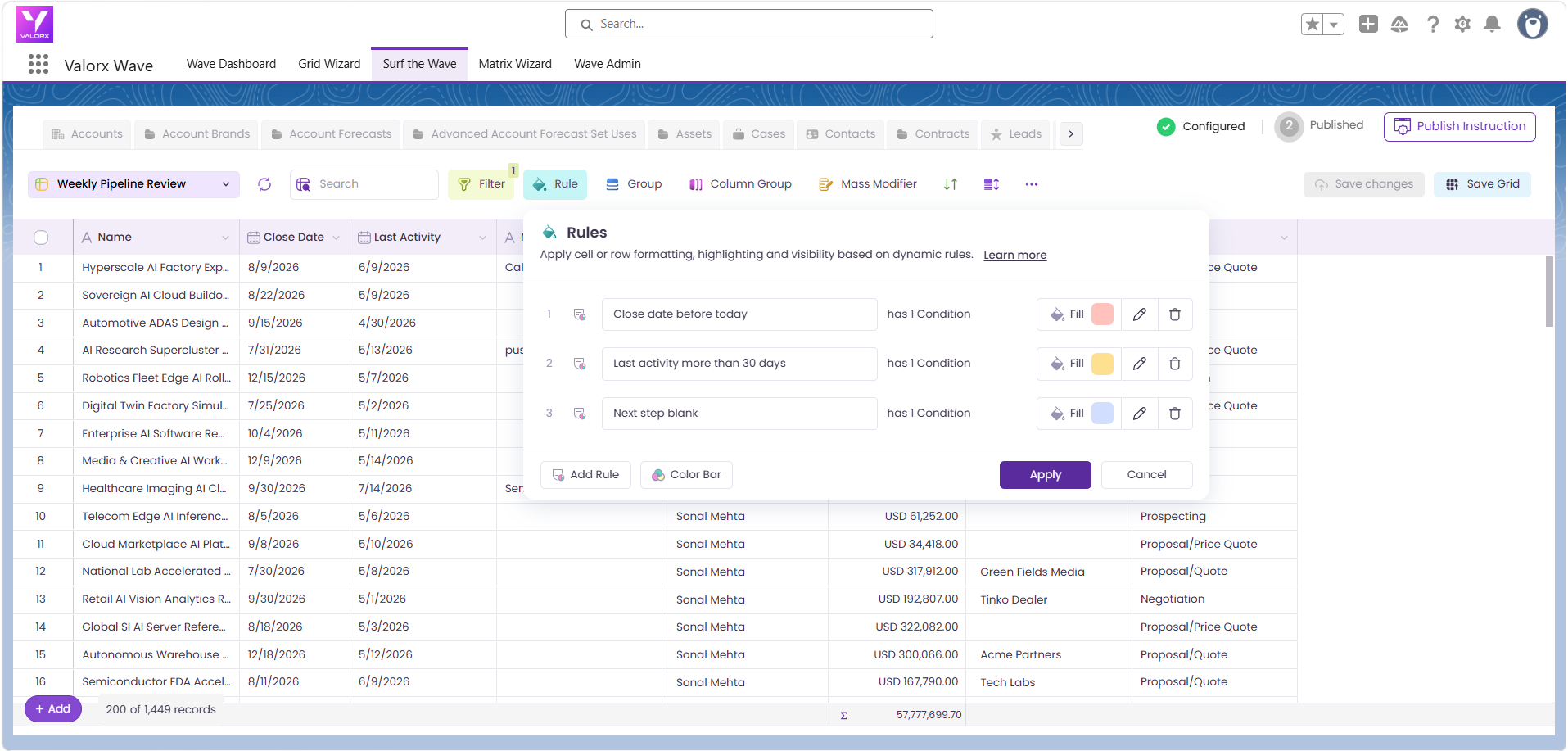Open the Wave Admin tab
1568x751 pixels.
click(x=608, y=64)
